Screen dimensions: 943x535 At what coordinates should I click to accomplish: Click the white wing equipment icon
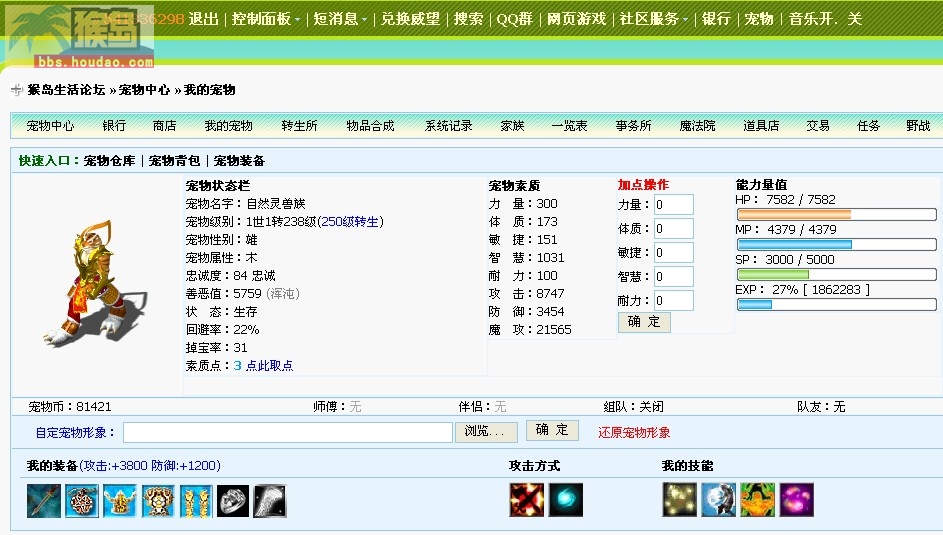(x=270, y=501)
